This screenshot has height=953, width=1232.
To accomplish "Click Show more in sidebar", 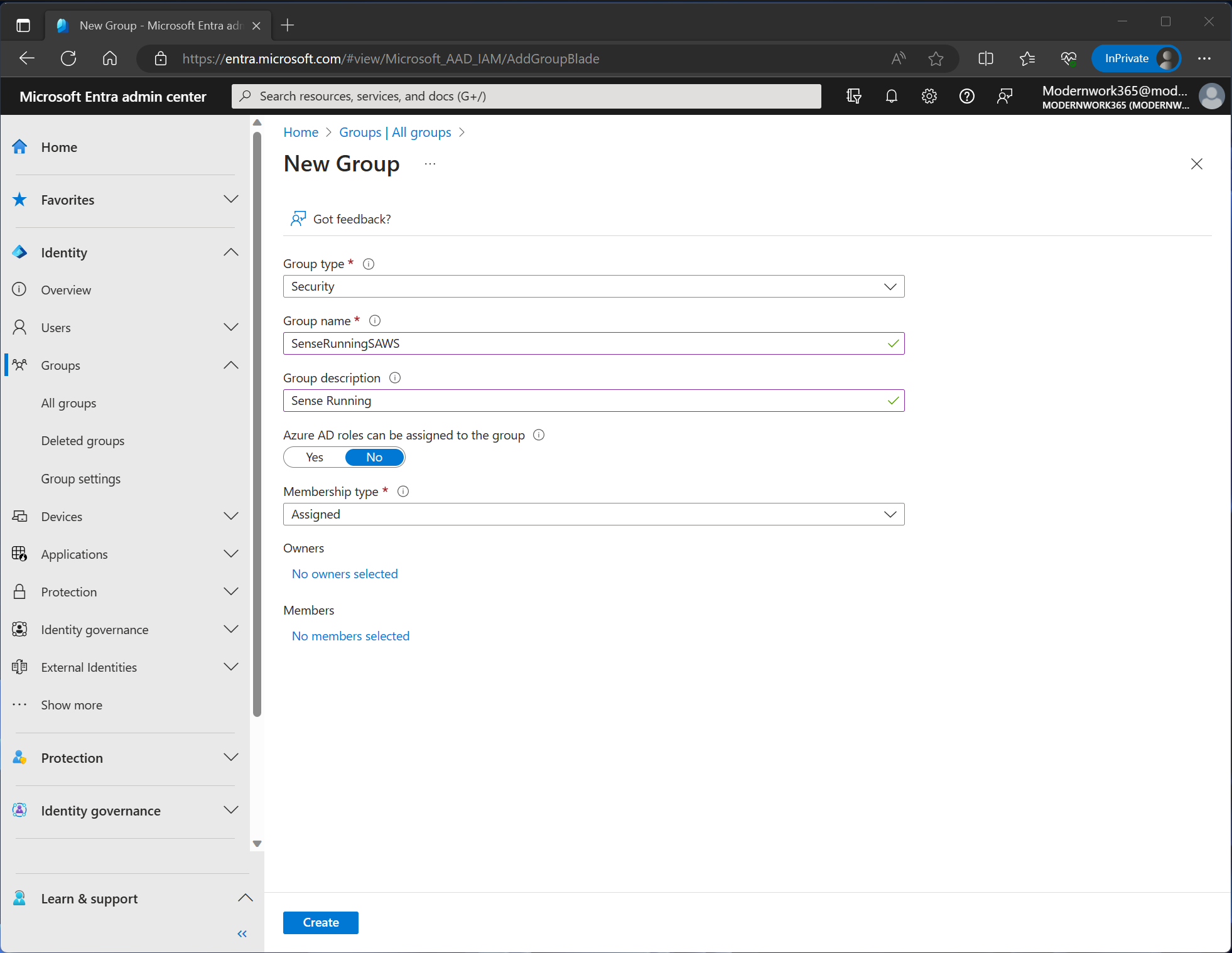I will pos(72,705).
